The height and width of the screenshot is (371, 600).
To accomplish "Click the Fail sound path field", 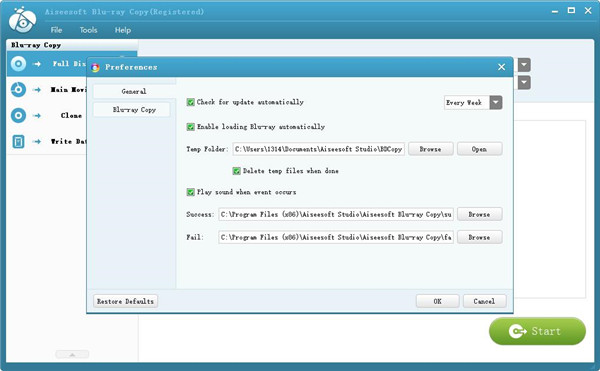I will 336,237.
